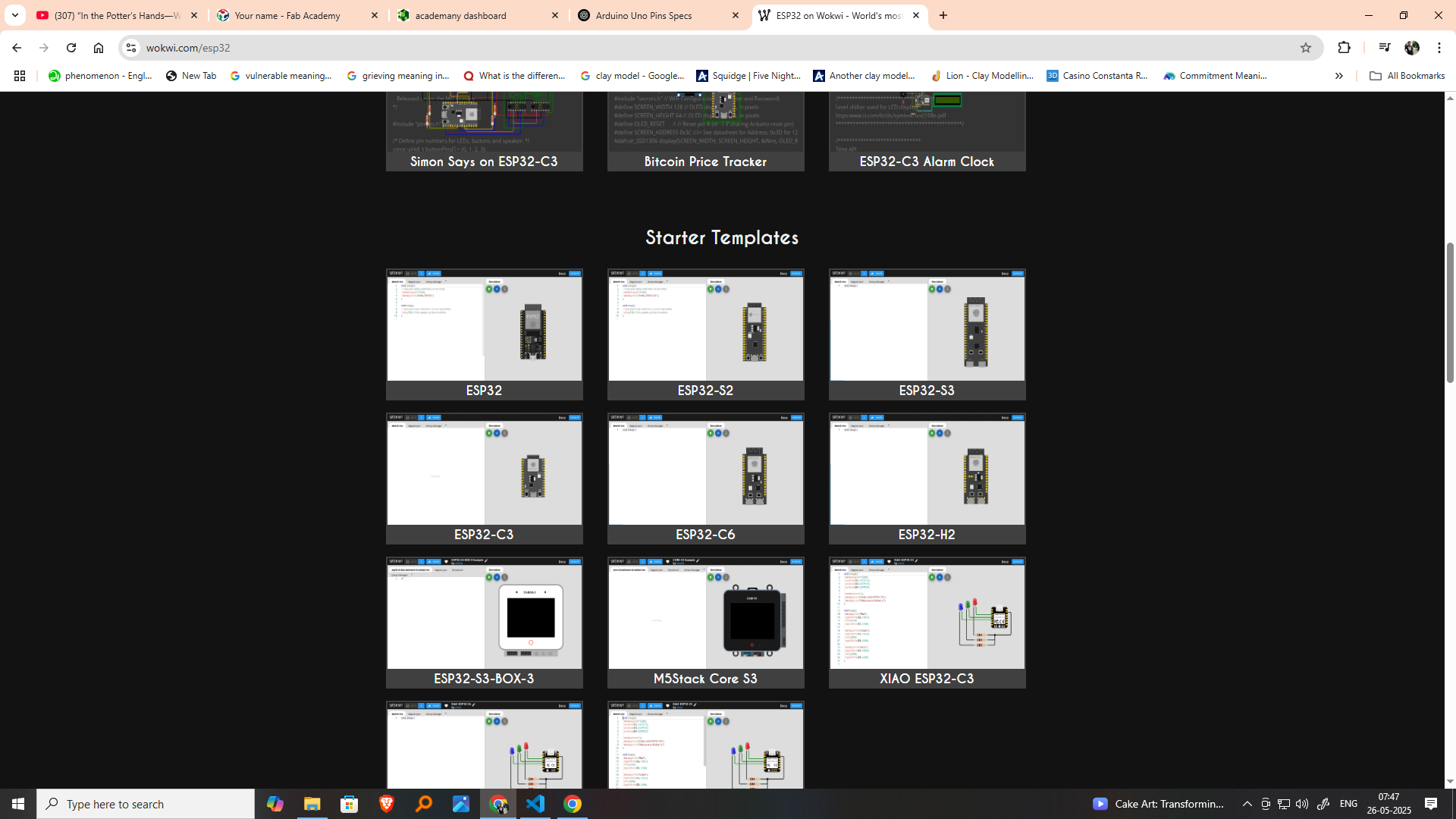The height and width of the screenshot is (819, 1456).
Task: Open the ESP32-C3 starter template
Action: click(x=484, y=478)
